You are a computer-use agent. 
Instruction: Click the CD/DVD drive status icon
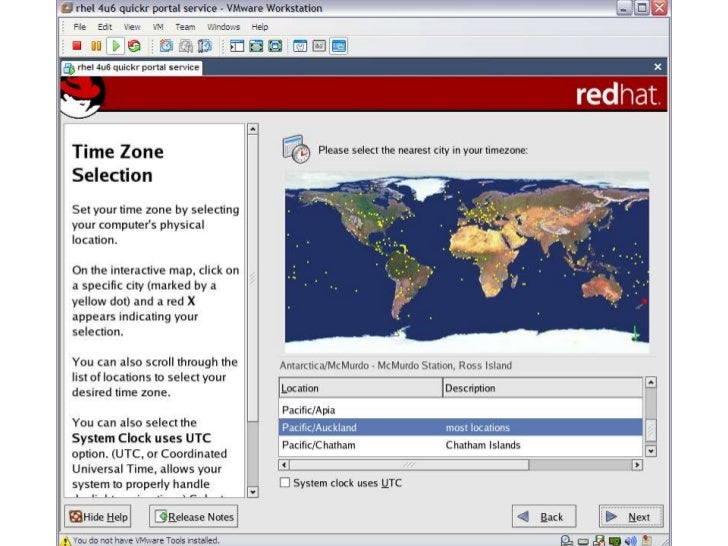pyautogui.click(x=566, y=541)
